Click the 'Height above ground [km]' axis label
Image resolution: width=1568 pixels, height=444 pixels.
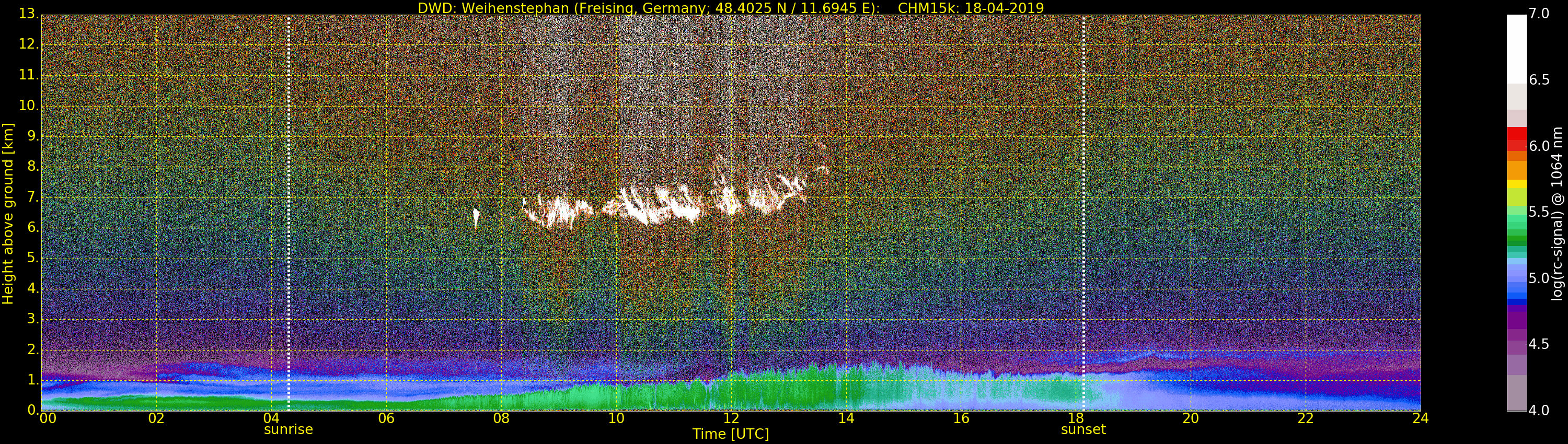click(8, 214)
